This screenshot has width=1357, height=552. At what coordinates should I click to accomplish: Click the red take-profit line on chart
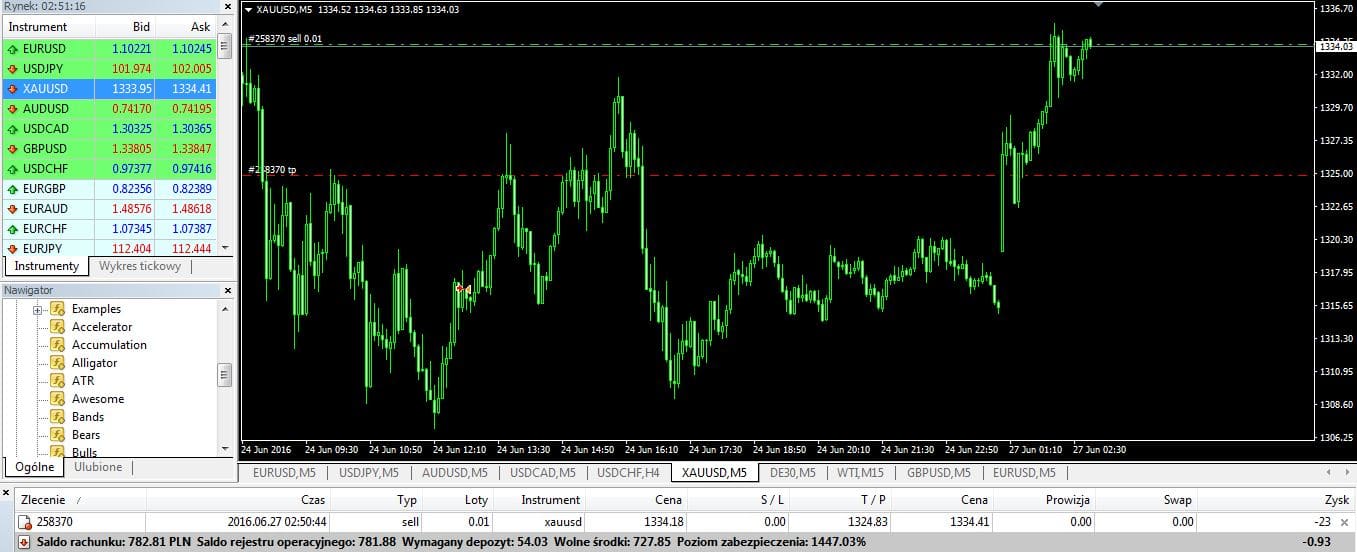pos(700,175)
